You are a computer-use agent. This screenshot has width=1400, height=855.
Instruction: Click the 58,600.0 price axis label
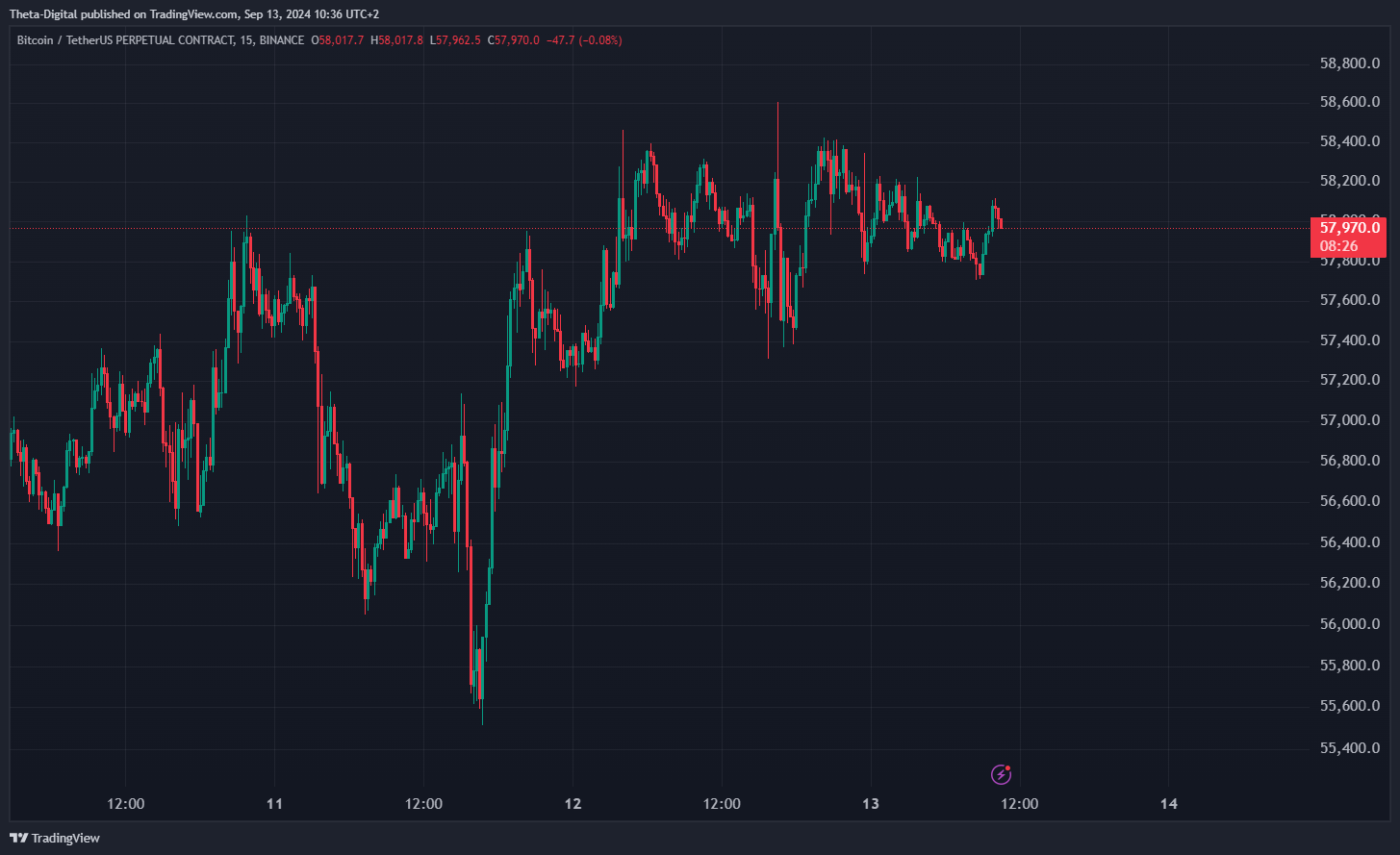[x=1349, y=102]
